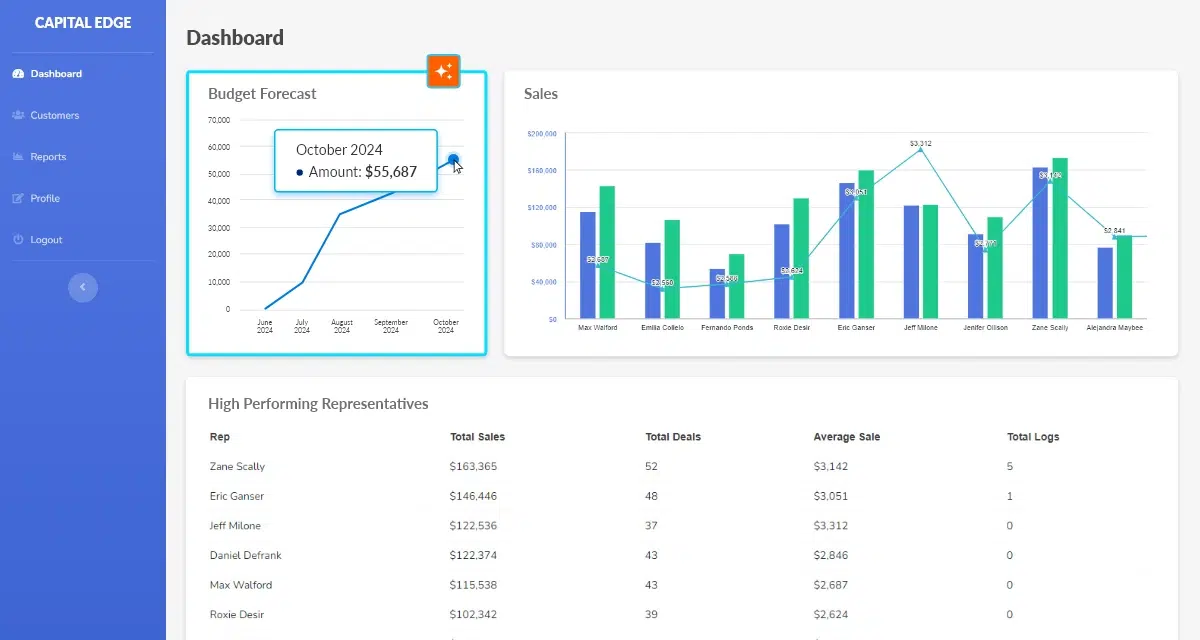Click the CAPITAL EDGE brand title
This screenshot has height=640, width=1200.
[x=83, y=23]
